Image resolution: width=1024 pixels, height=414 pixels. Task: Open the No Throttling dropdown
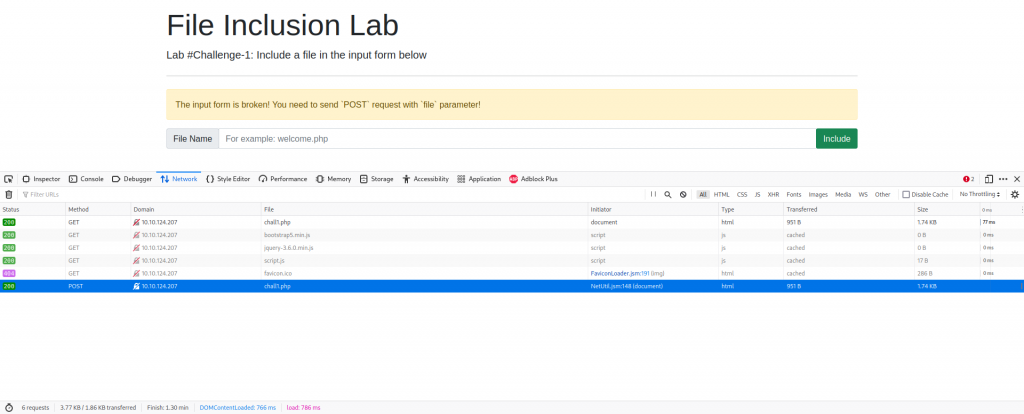click(x=980, y=194)
